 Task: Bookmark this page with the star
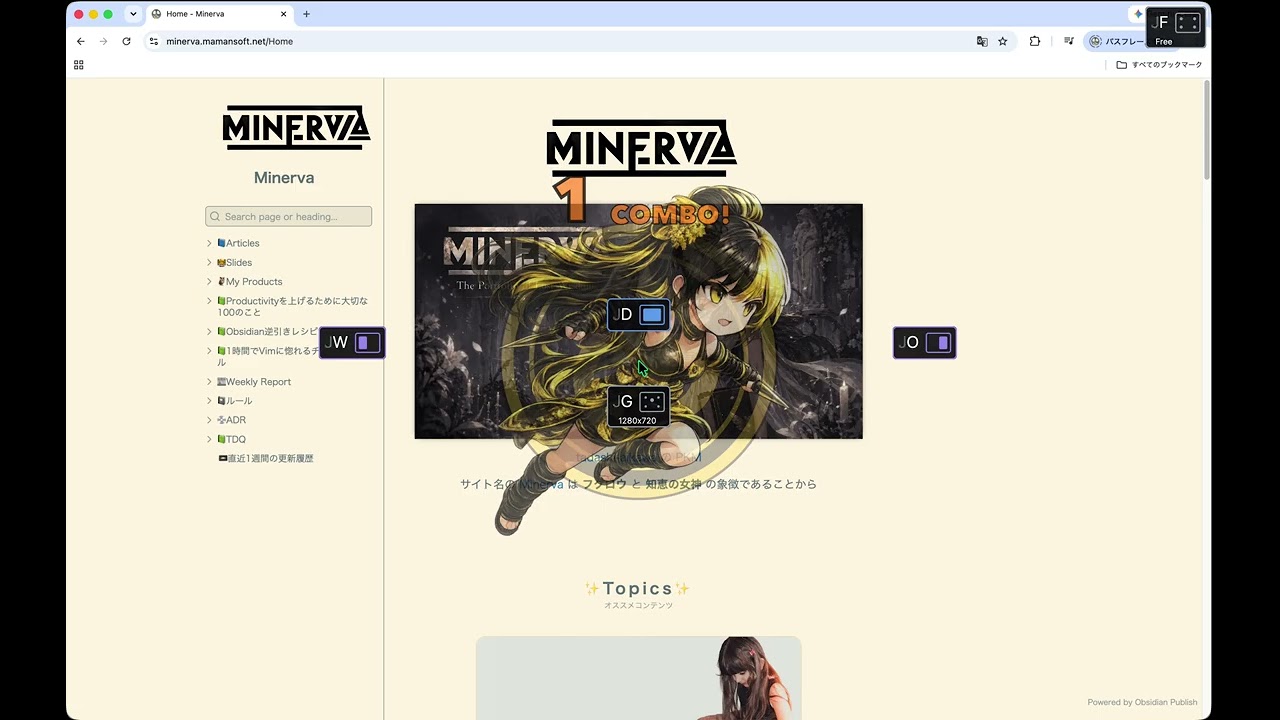[1003, 41]
